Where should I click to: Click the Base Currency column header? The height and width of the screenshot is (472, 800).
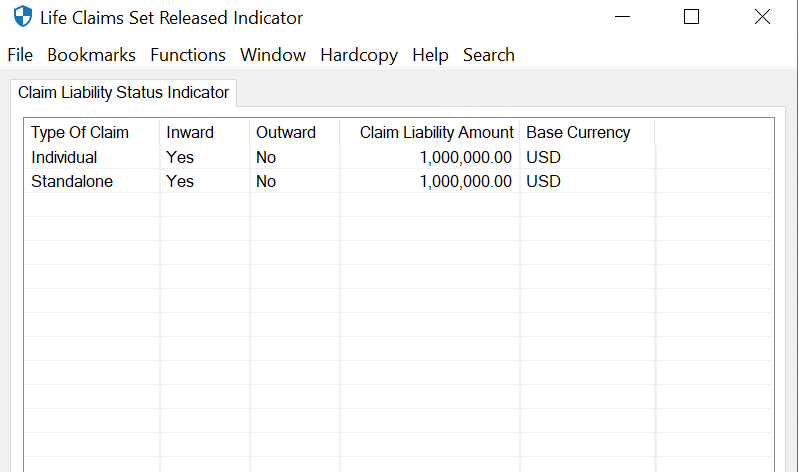pos(578,132)
